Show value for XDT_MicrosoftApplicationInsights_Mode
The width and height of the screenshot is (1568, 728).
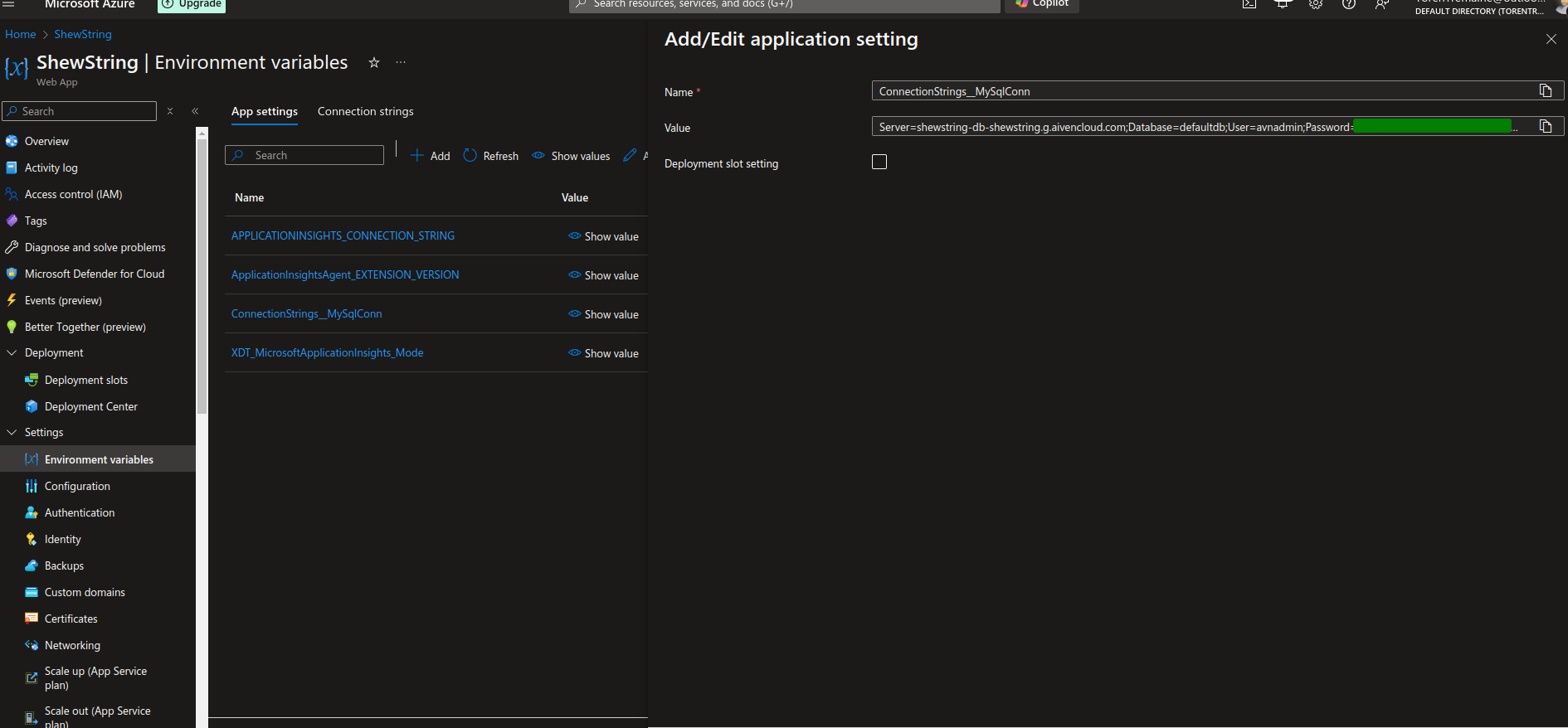click(603, 353)
